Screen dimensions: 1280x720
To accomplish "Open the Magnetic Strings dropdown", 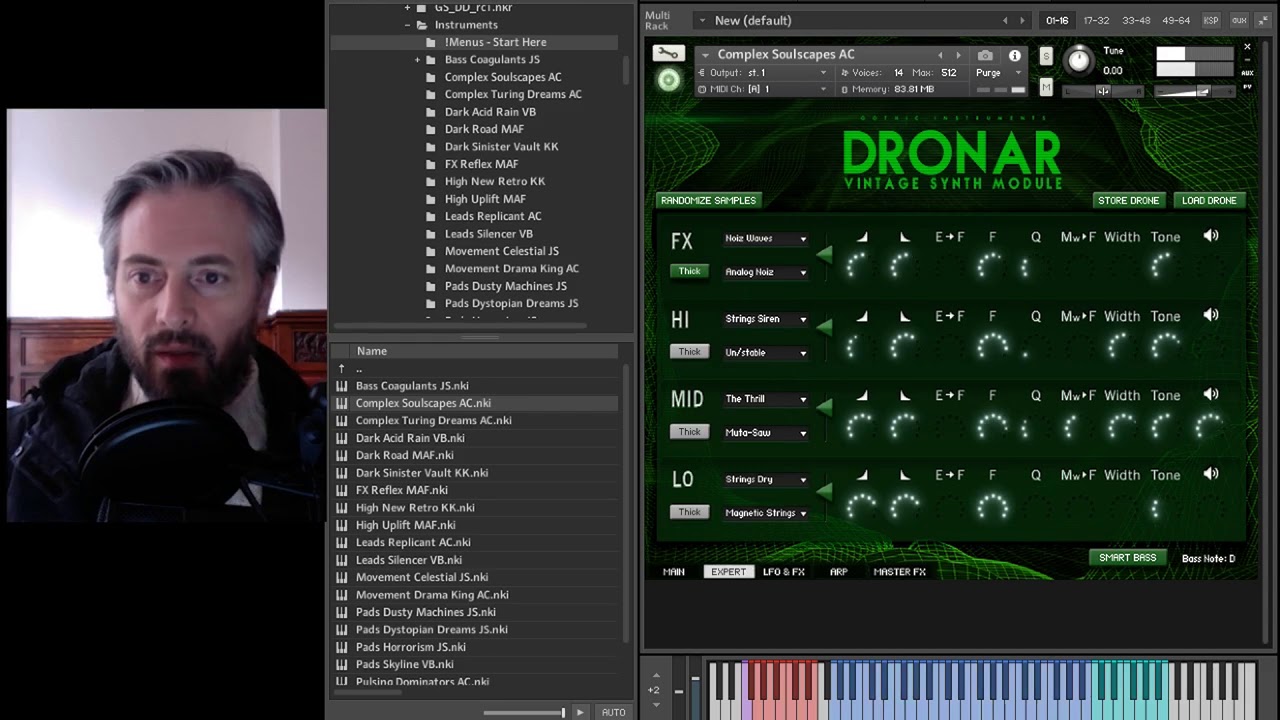I will coord(766,513).
